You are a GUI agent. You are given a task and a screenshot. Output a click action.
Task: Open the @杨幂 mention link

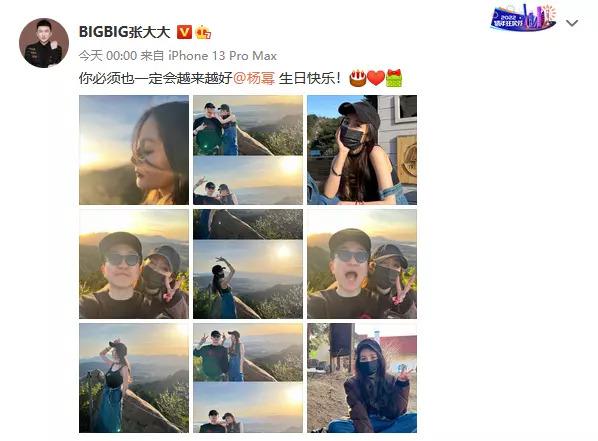(254, 78)
